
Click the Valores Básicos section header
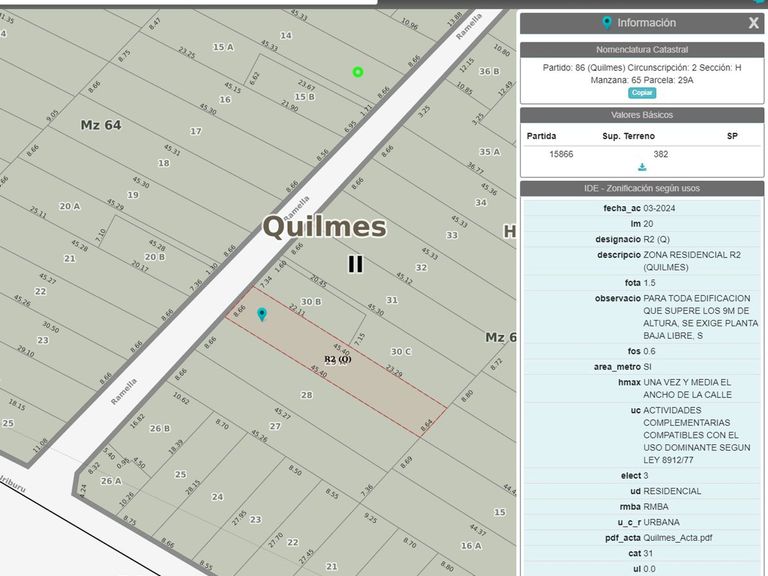[642, 115]
